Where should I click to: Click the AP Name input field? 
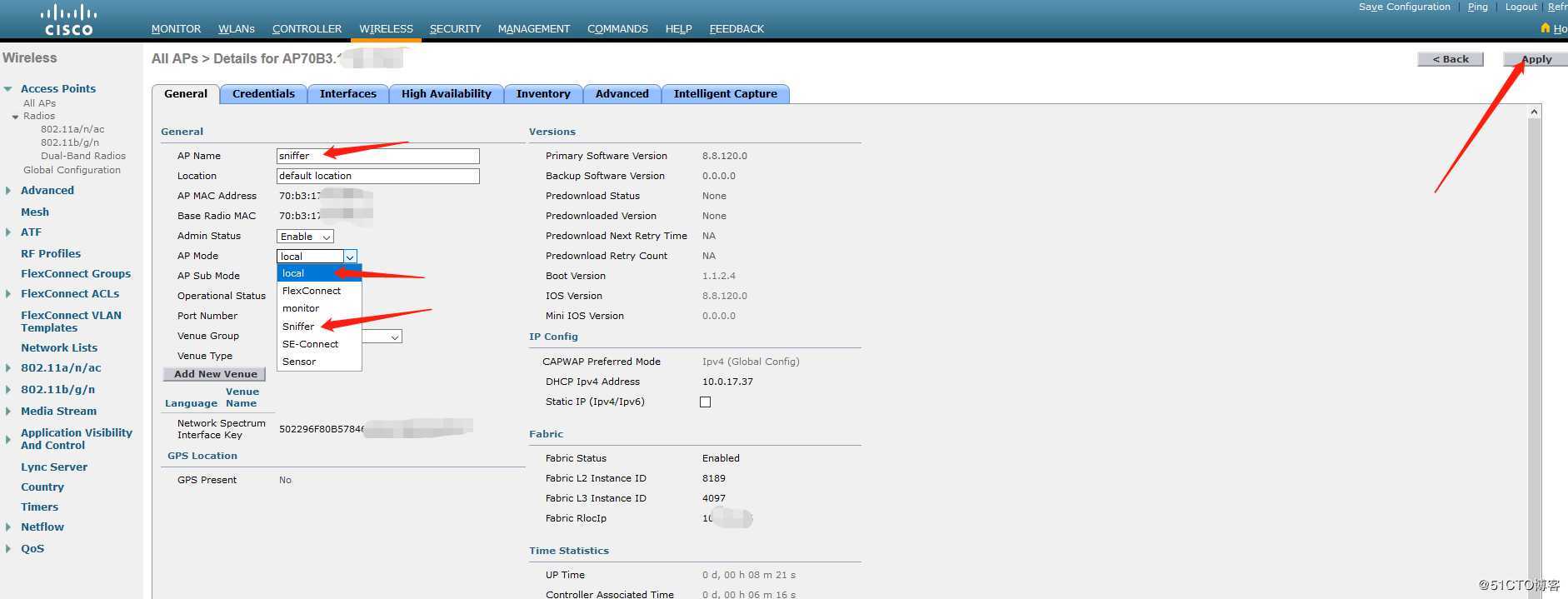377,156
